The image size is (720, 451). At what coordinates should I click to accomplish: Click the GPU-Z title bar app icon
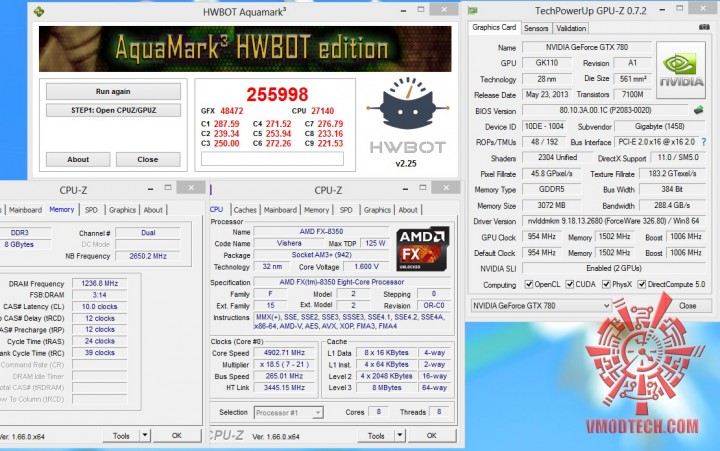click(x=472, y=11)
